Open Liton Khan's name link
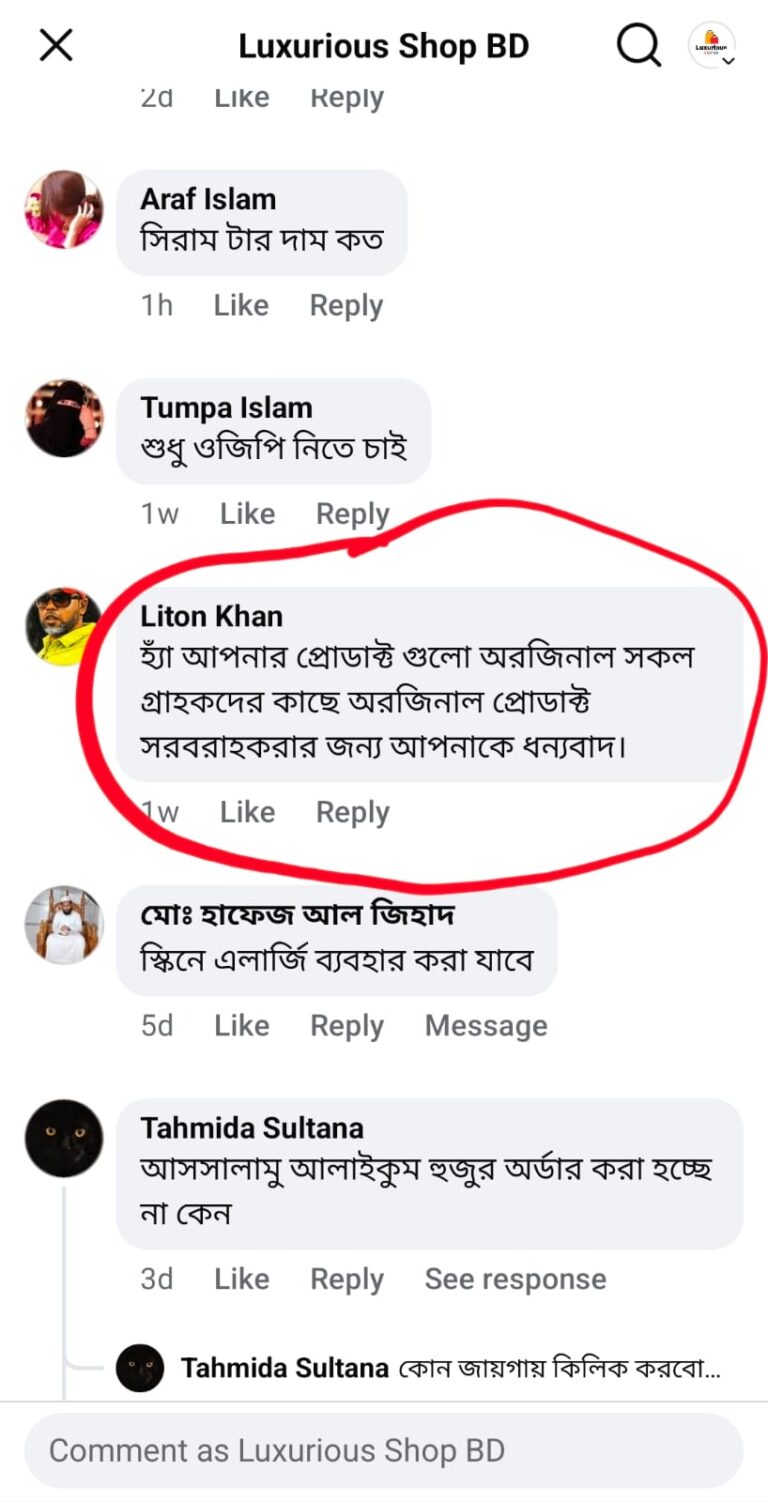Screen dimensions: 768x1502 point(211,616)
